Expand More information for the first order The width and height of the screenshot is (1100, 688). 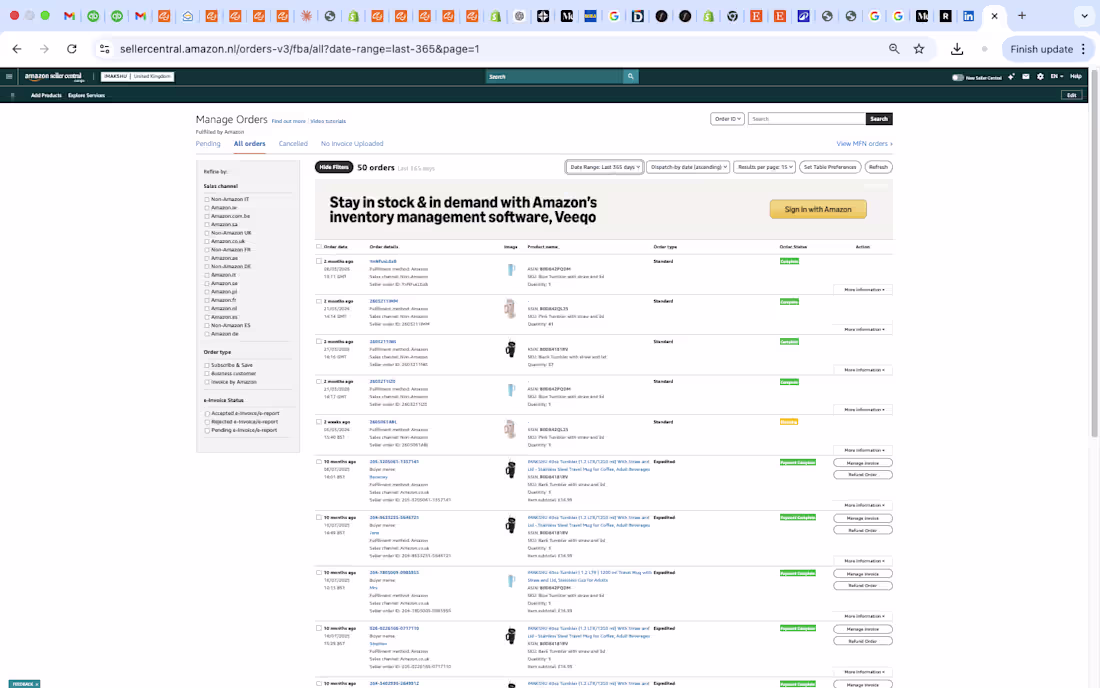point(864,290)
